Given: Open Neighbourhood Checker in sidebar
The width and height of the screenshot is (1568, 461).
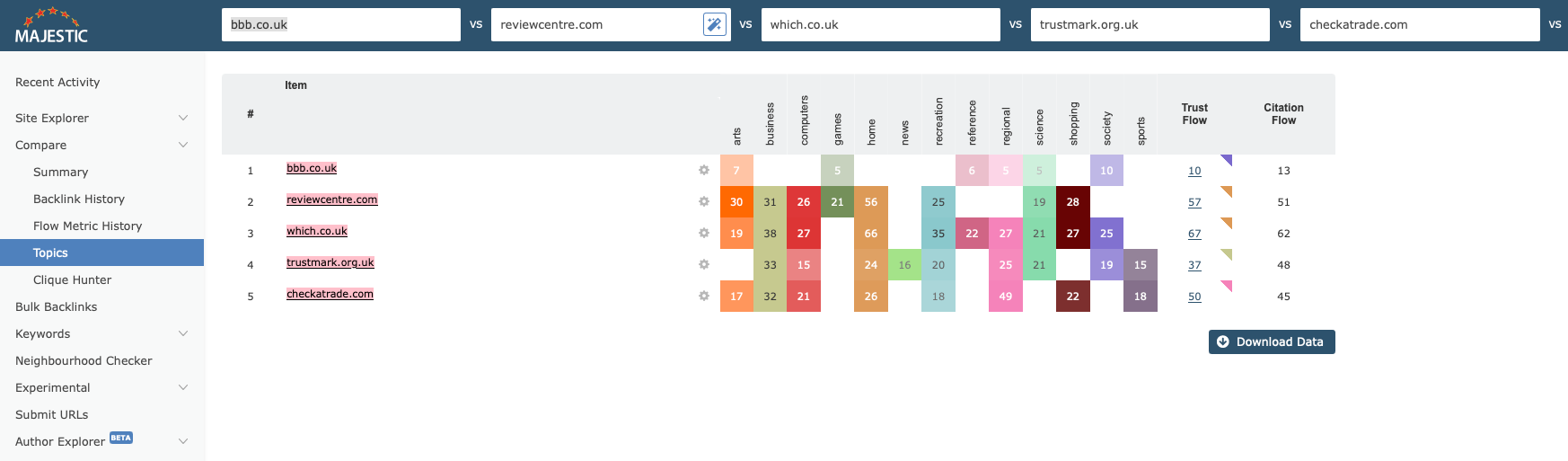Looking at the screenshot, I should [84, 360].
